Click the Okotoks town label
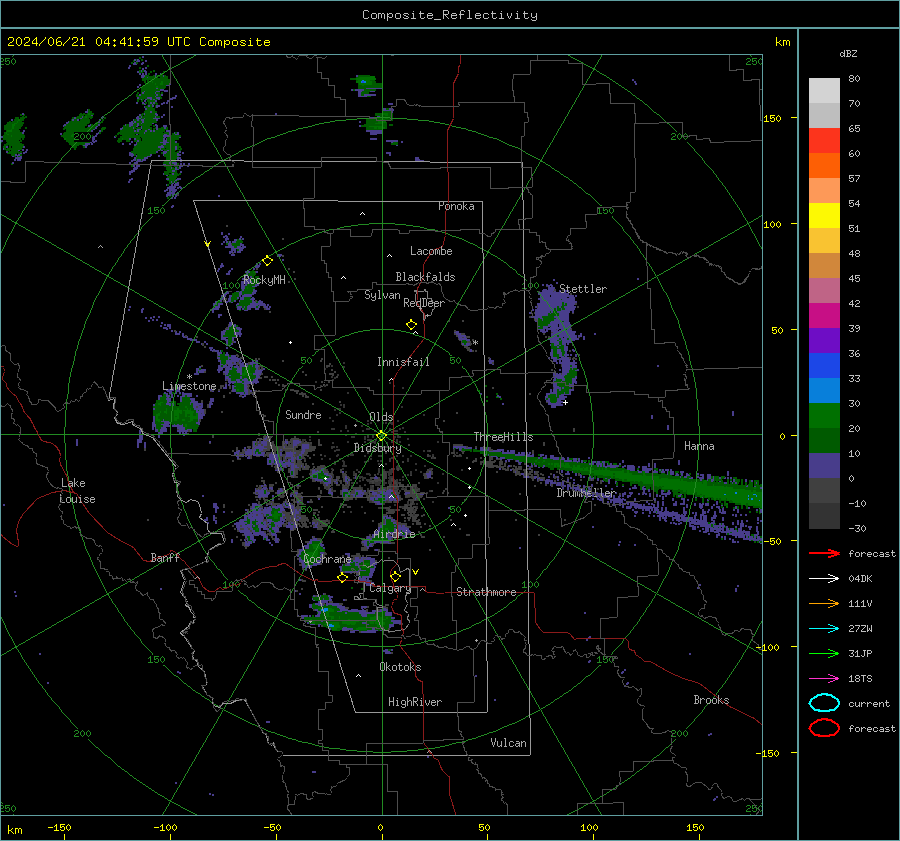The width and height of the screenshot is (900, 841). [x=400, y=667]
